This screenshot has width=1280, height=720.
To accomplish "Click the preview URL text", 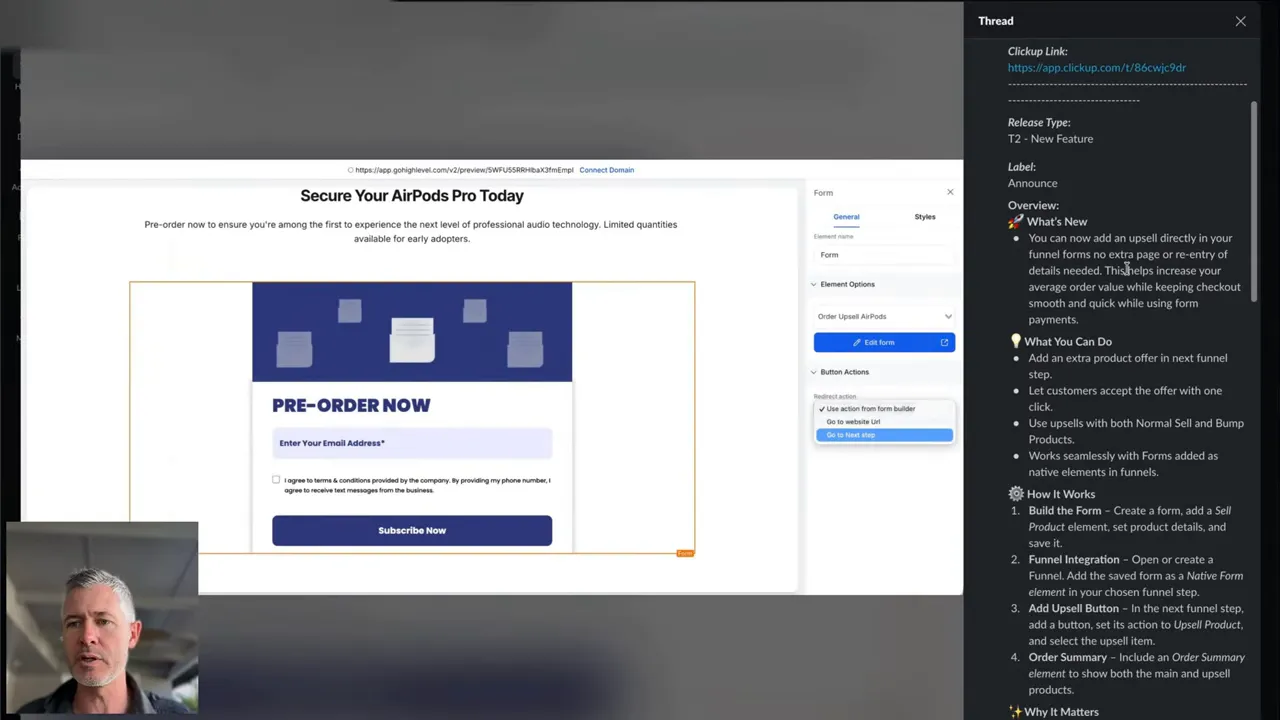I will pos(464,170).
